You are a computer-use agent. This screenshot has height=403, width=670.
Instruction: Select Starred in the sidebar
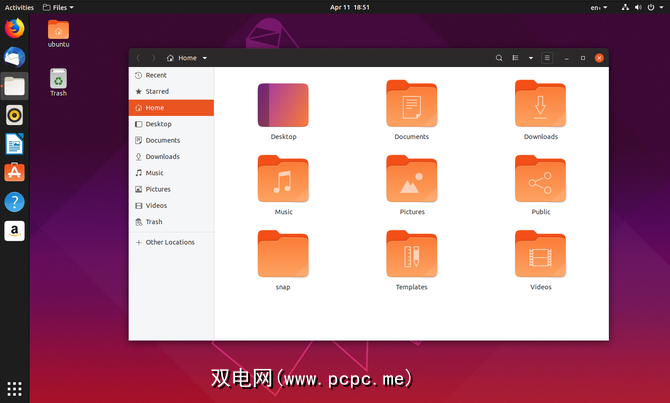coord(157,91)
